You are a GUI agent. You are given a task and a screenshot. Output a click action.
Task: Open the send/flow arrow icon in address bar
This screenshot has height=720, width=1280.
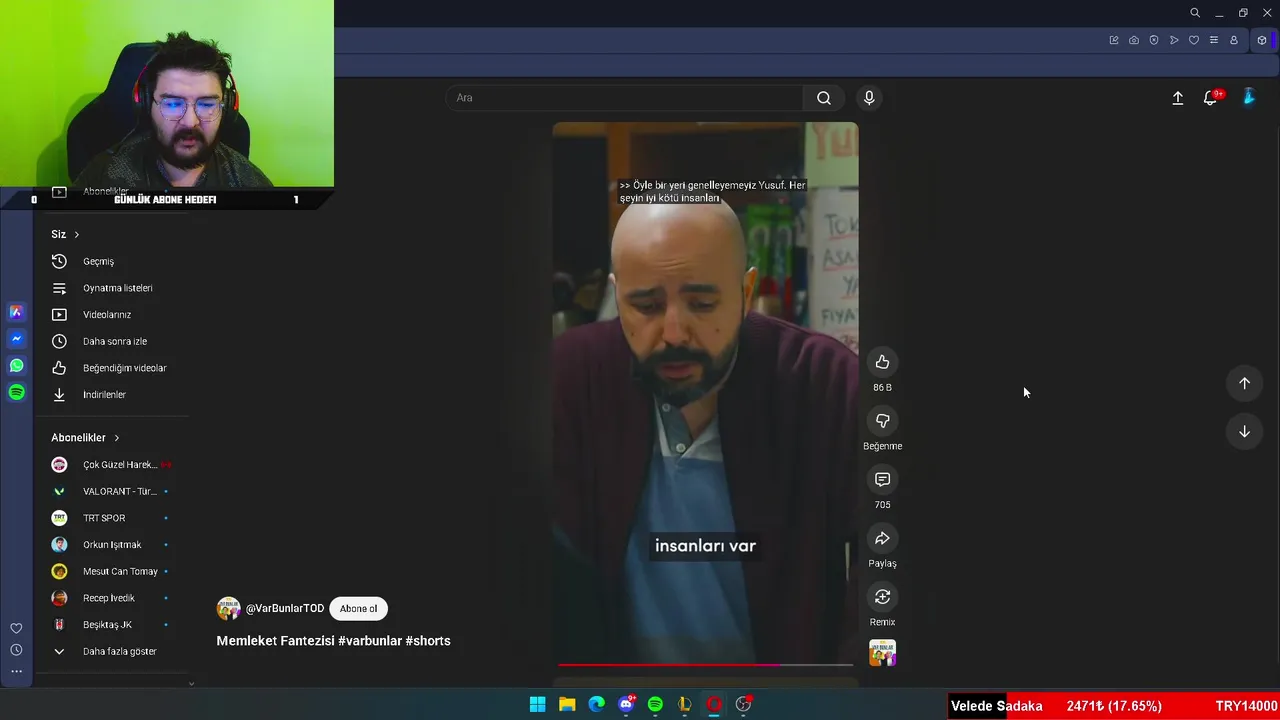1174,40
